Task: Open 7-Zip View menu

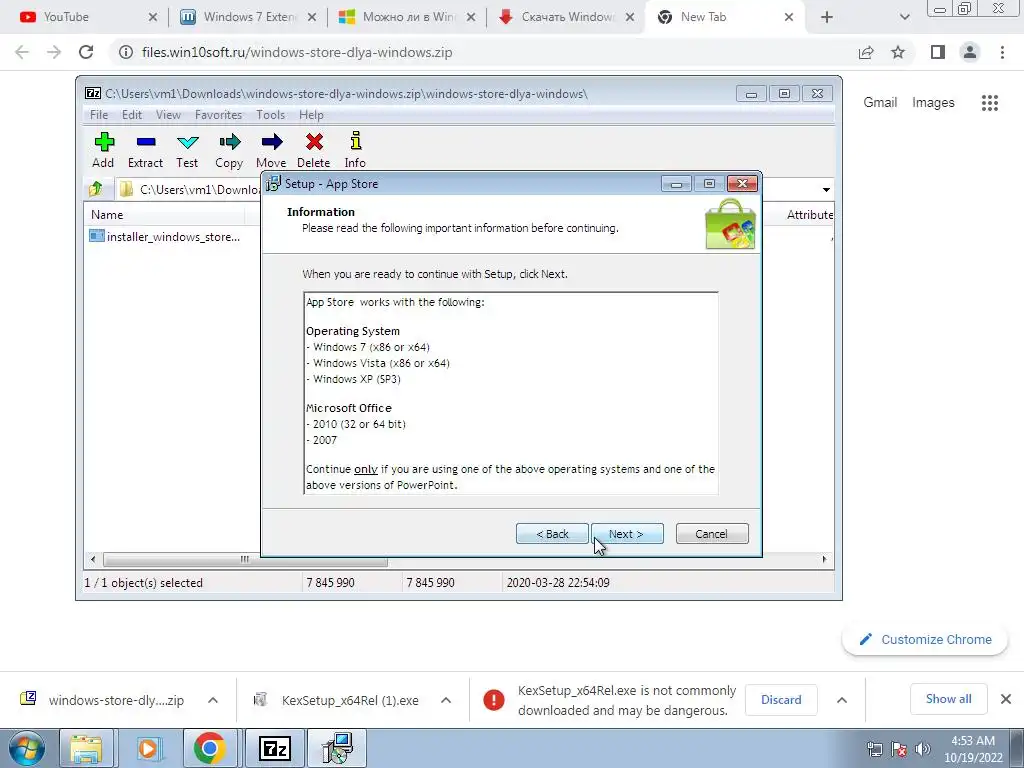Action: pos(168,115)
